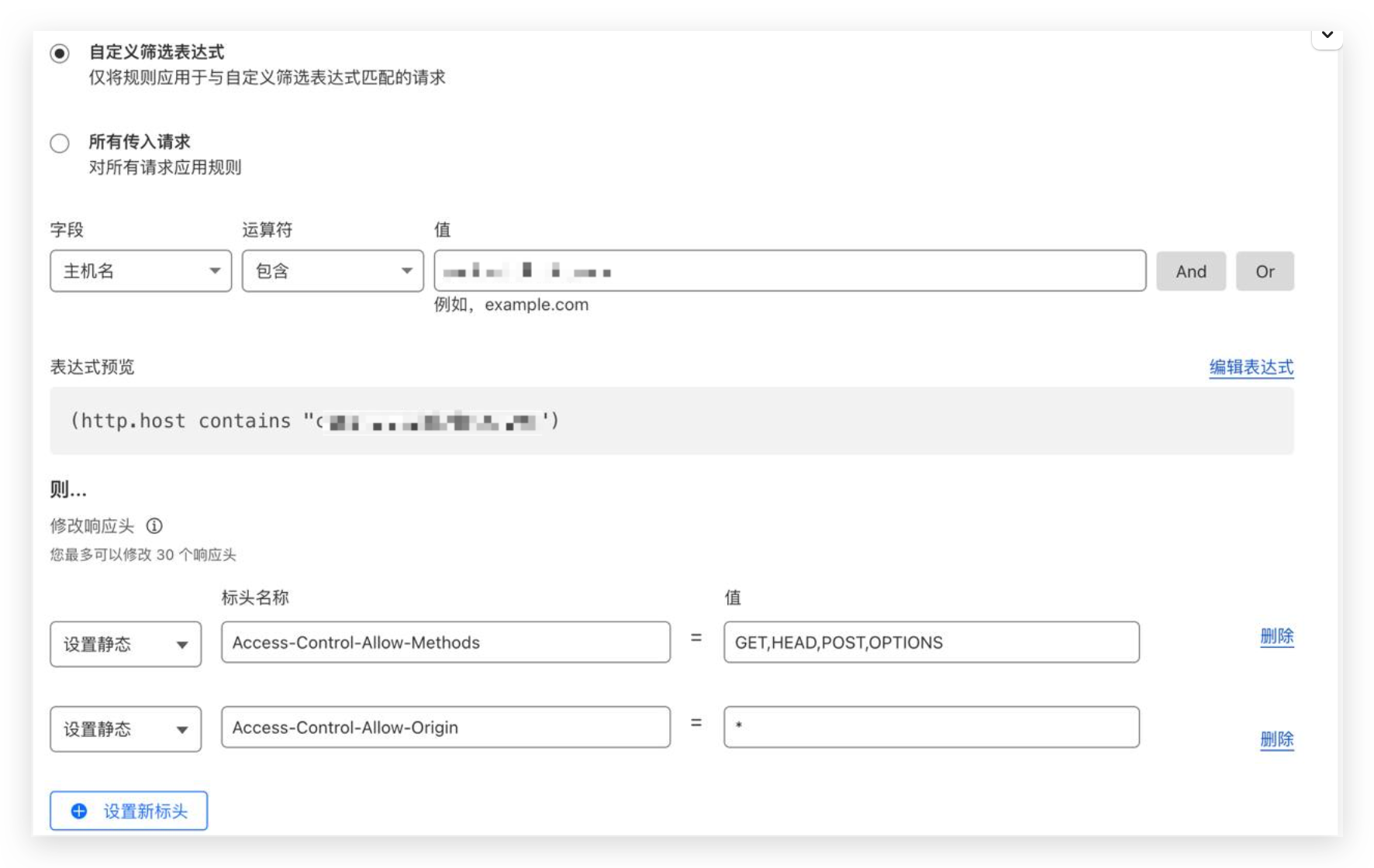Click 删除 for the Access-Control-Allow-Origin row
The image size is (1374, 868).
[1276, 739]
